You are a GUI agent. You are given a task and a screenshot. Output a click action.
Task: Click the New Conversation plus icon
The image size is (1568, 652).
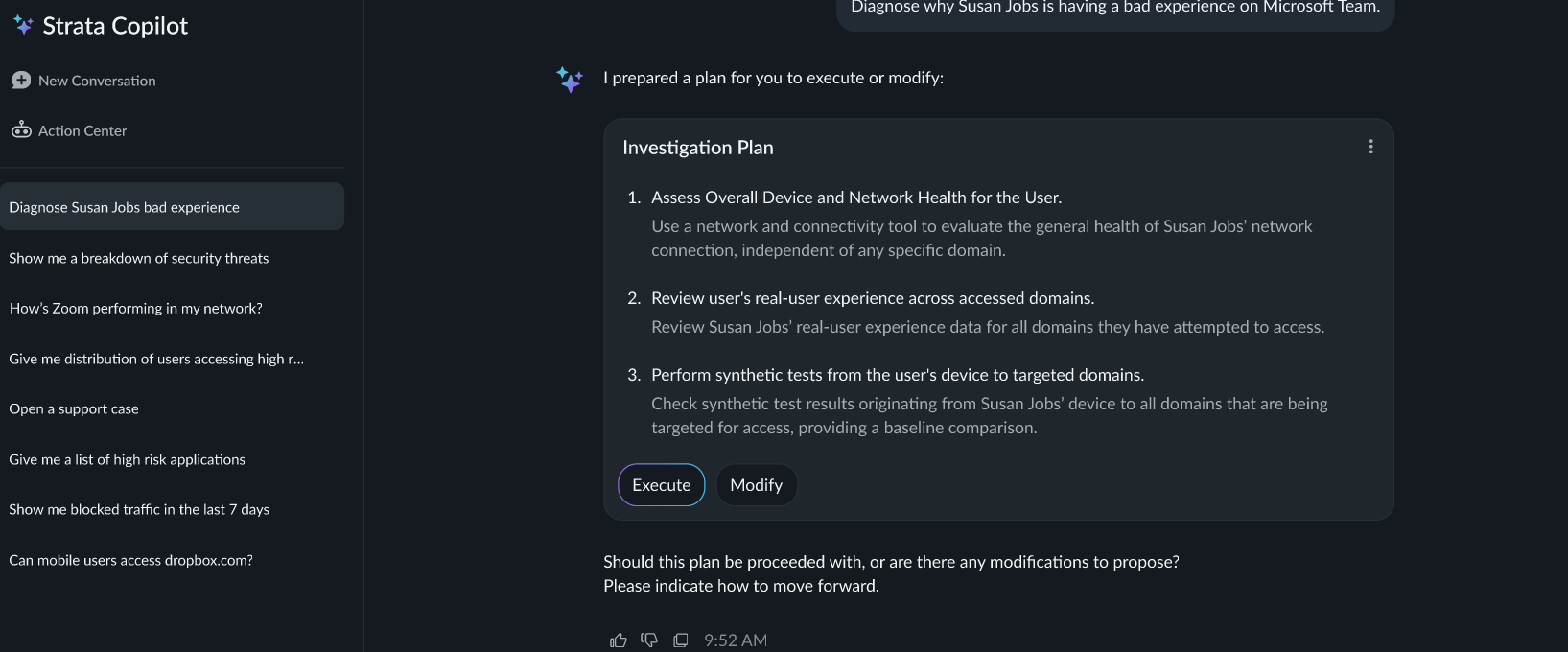tap(21, 81)
